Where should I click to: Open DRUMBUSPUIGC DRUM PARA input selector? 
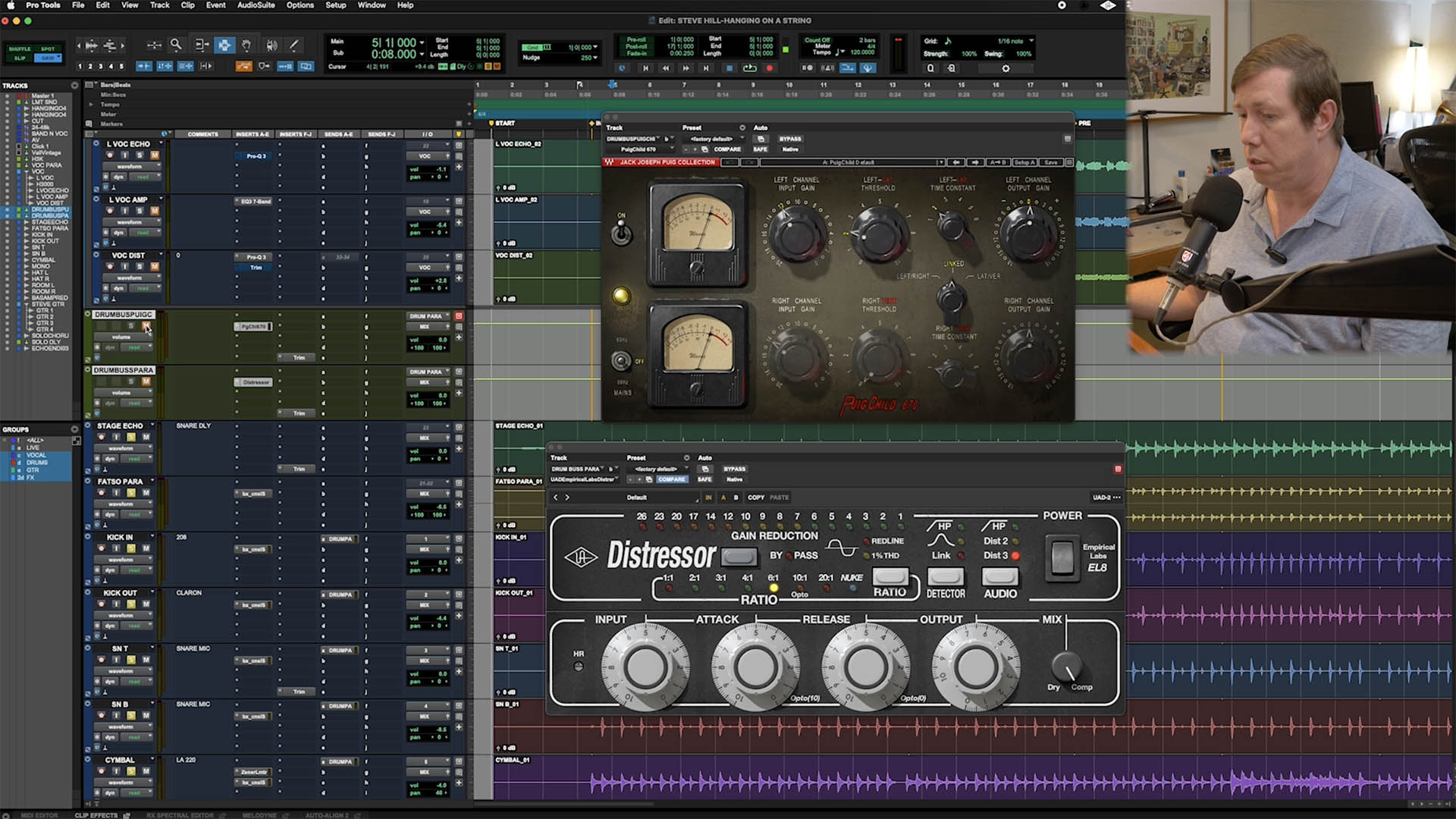[428, 316]
